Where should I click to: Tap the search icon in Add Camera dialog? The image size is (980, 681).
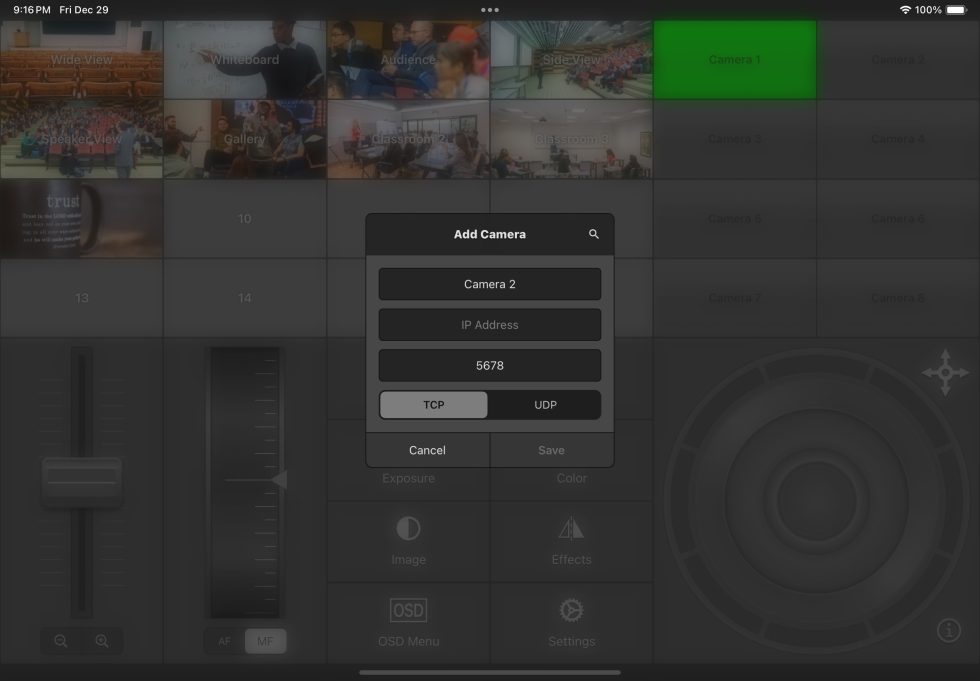(593, 233)
